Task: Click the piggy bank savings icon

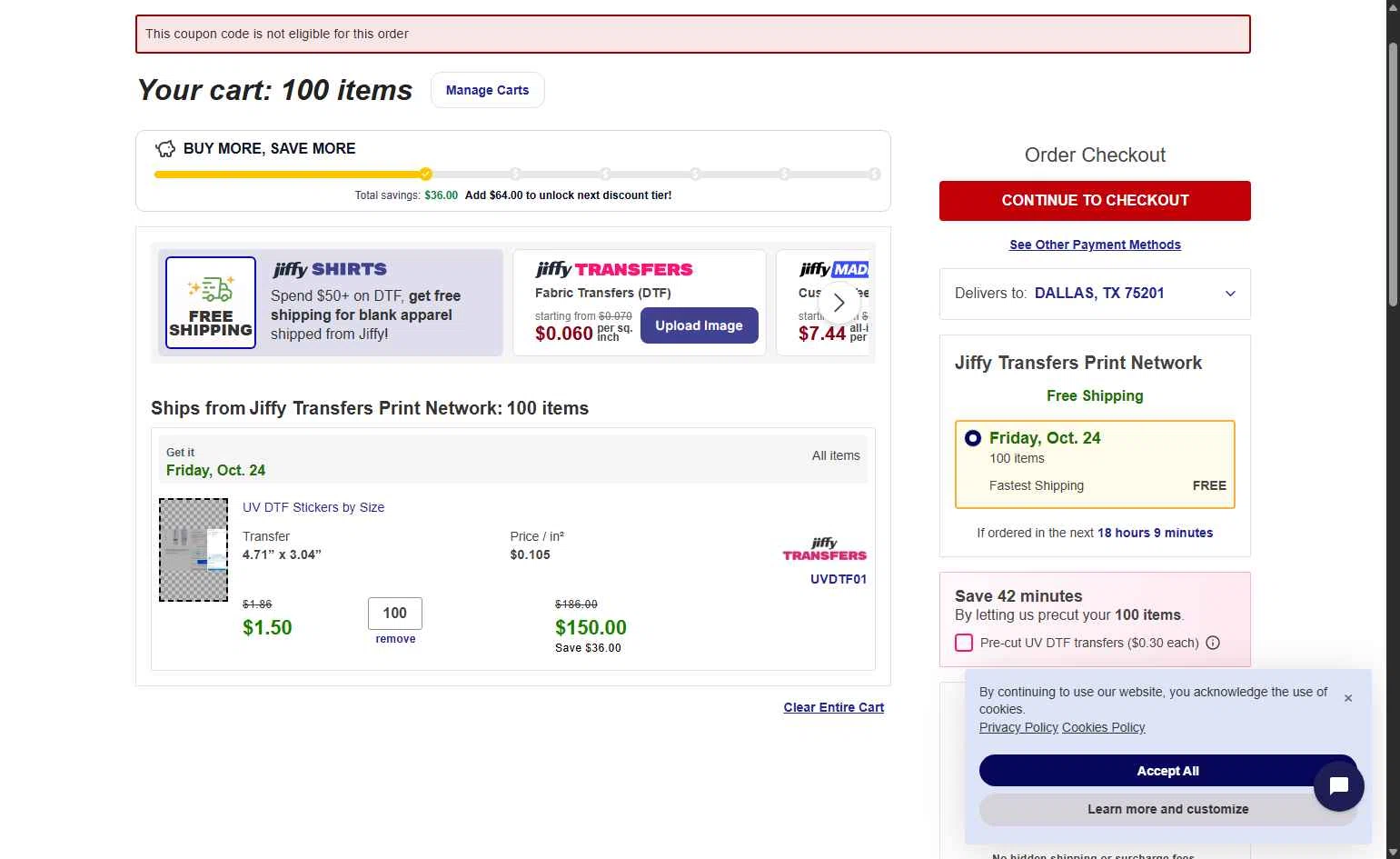Action: 165,149
